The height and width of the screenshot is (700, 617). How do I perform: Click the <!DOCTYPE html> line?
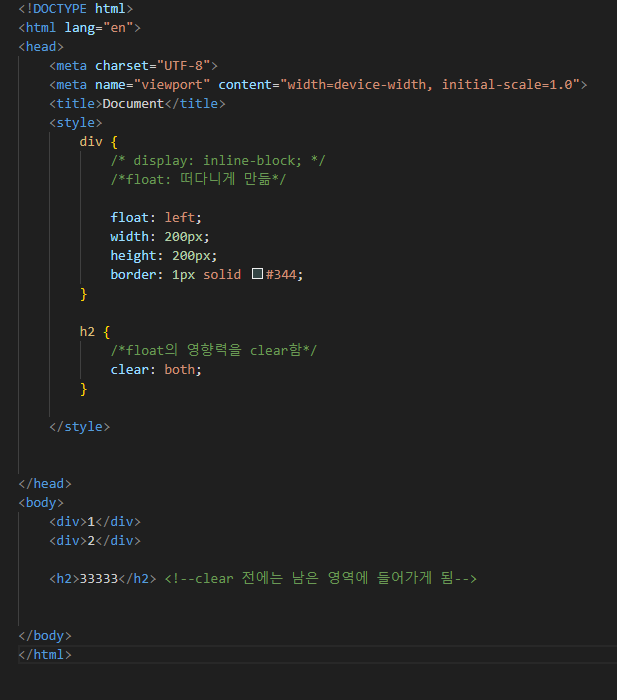point(76,8)
